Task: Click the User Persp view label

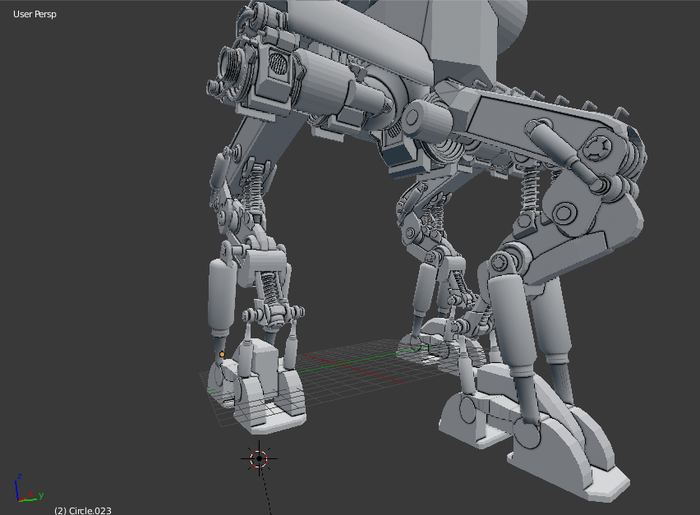Action: [x=37, y=15]
